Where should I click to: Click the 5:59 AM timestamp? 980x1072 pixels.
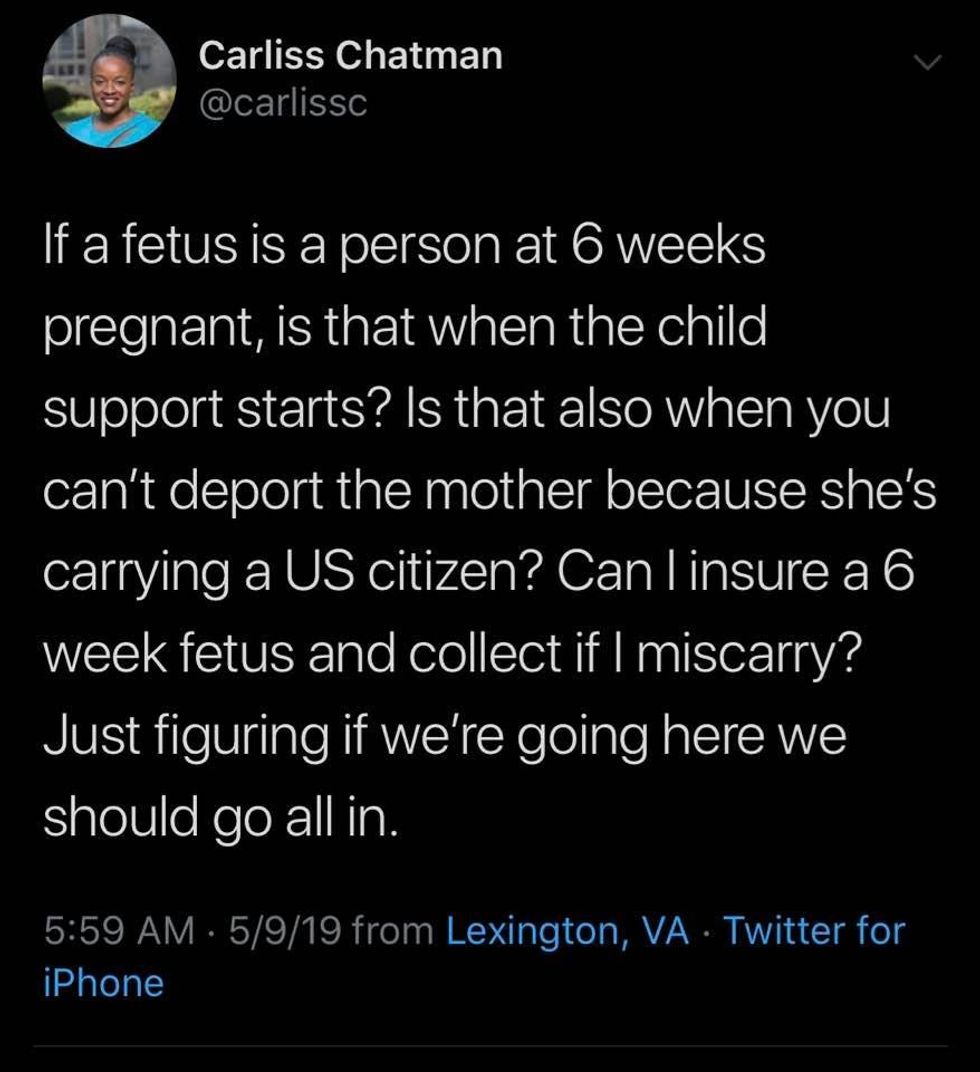point(119,931)
